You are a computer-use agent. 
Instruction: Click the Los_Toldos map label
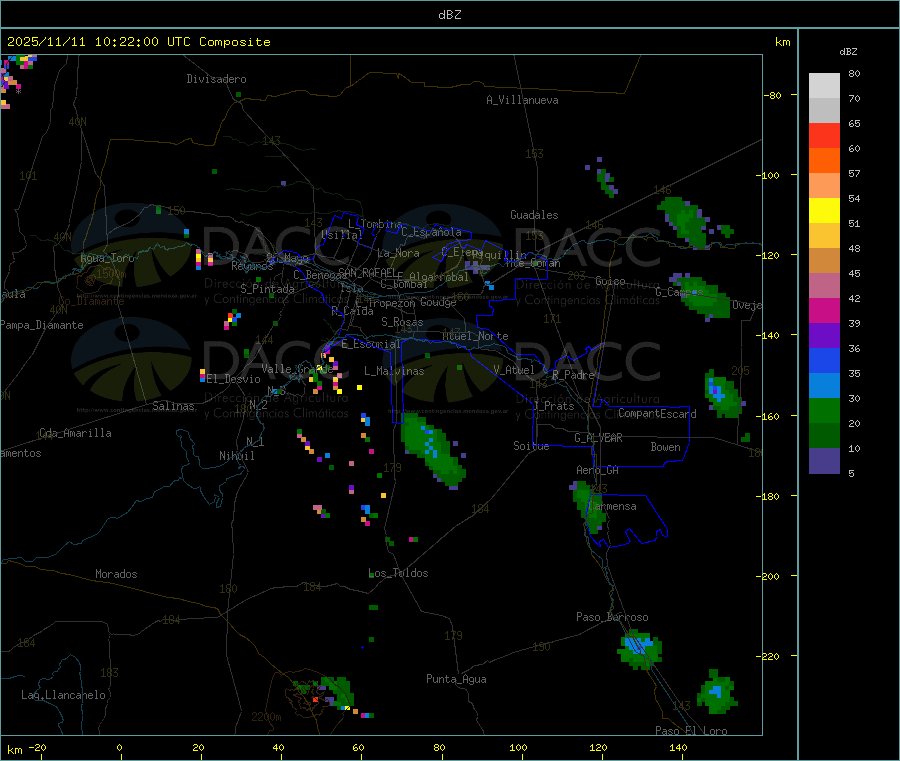click(x=398, y=573)
